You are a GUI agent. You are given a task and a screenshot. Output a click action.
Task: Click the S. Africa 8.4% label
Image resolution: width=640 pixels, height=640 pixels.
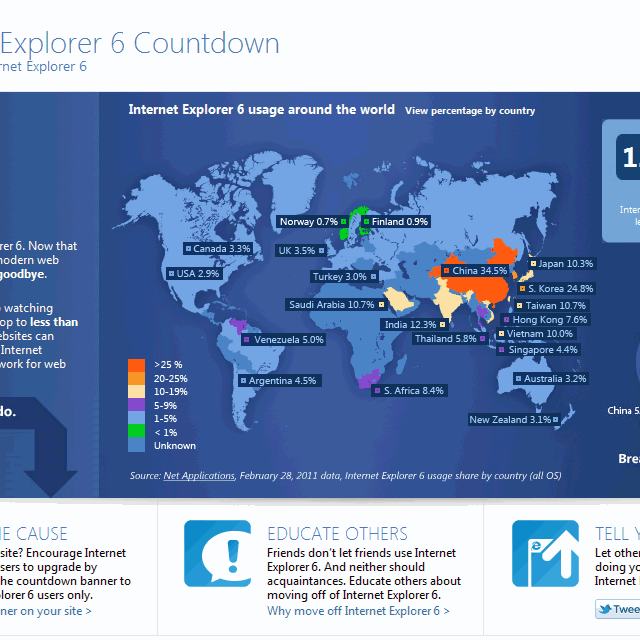coord(409,391)
